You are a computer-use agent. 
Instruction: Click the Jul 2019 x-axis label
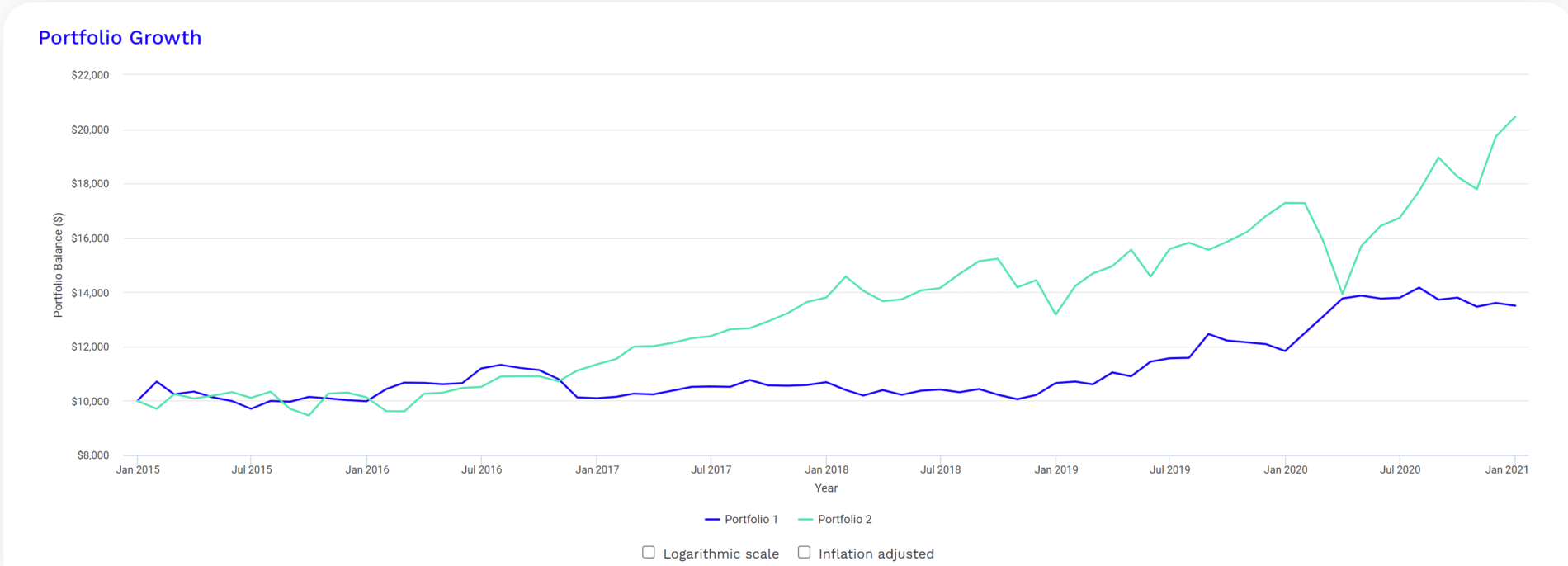[x=1169, y=469]
